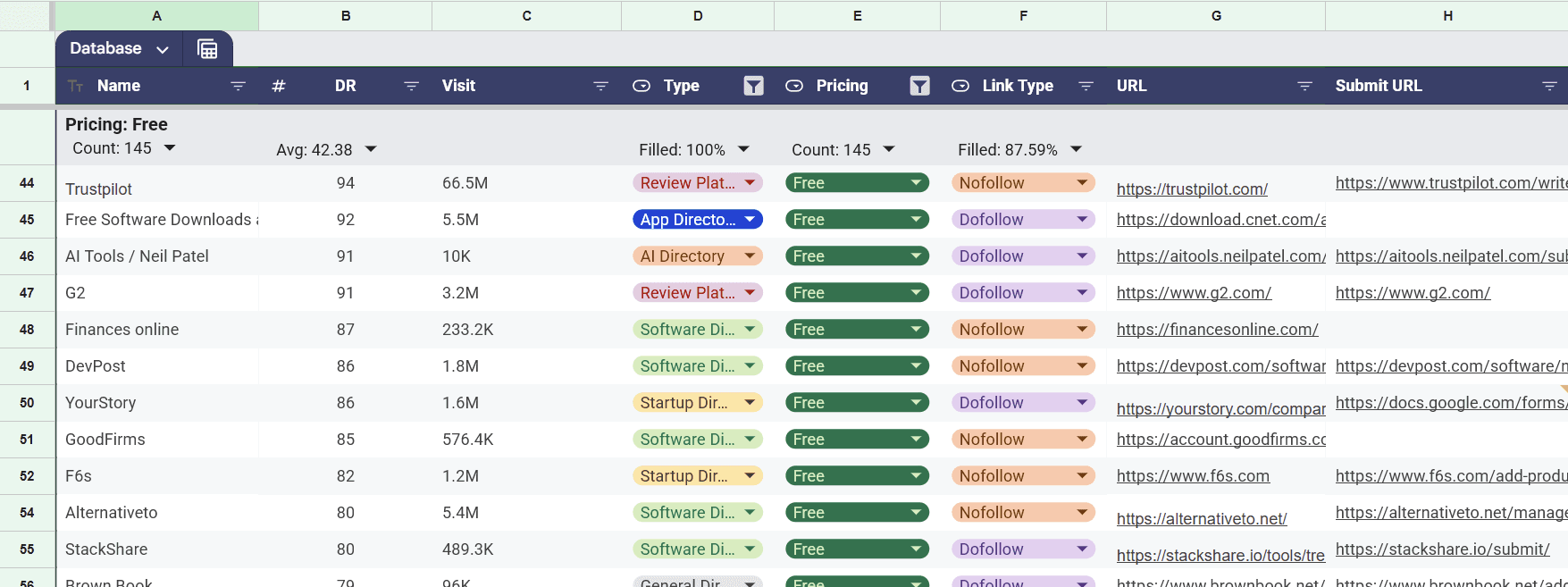This screenshot has width=1568, height=587.
Task: Select DR value 94 cell
Action: pyautogui.click(x=346, y=183)
